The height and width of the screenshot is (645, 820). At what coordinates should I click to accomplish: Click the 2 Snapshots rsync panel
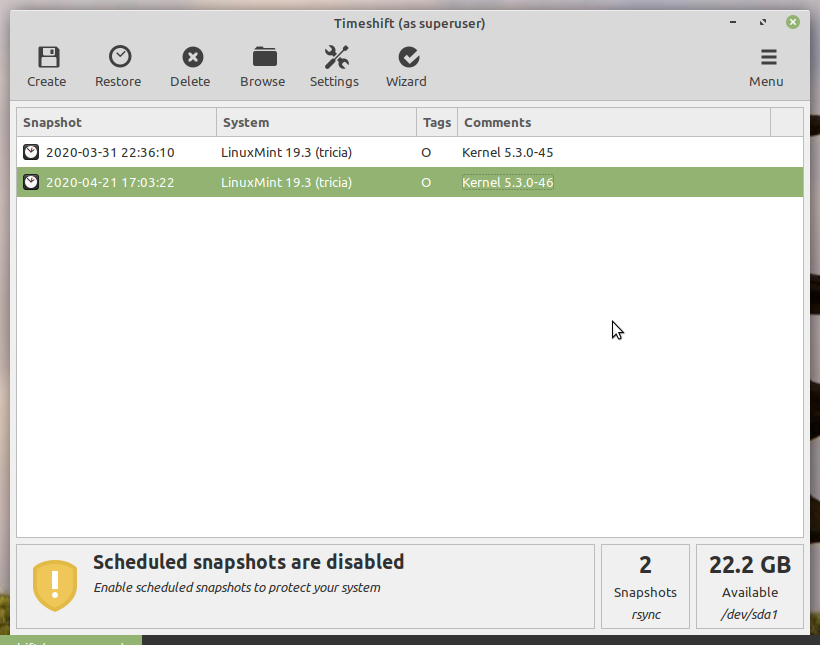[645, 586]
